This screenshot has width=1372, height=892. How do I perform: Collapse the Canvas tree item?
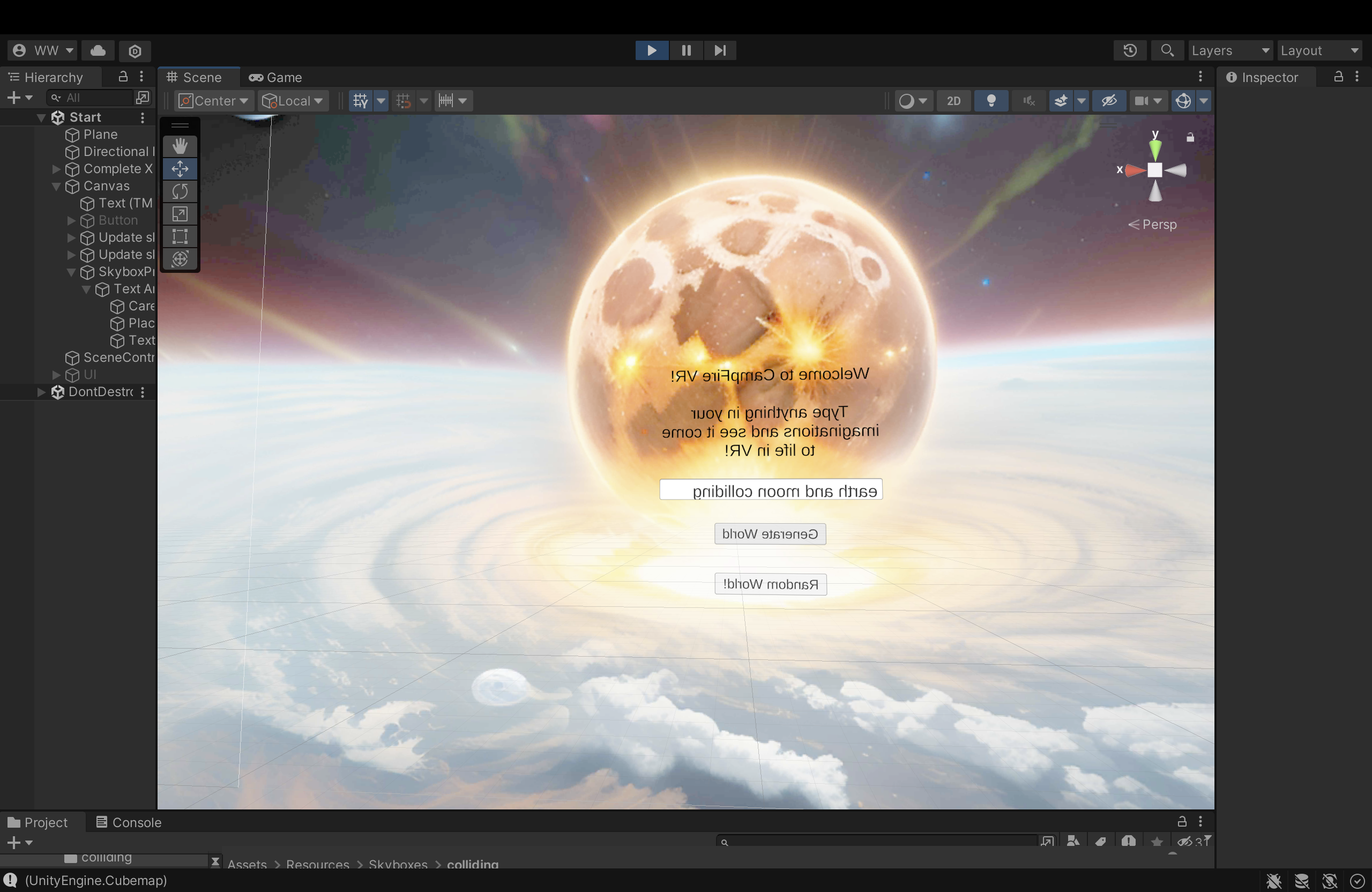click(56, 186)
